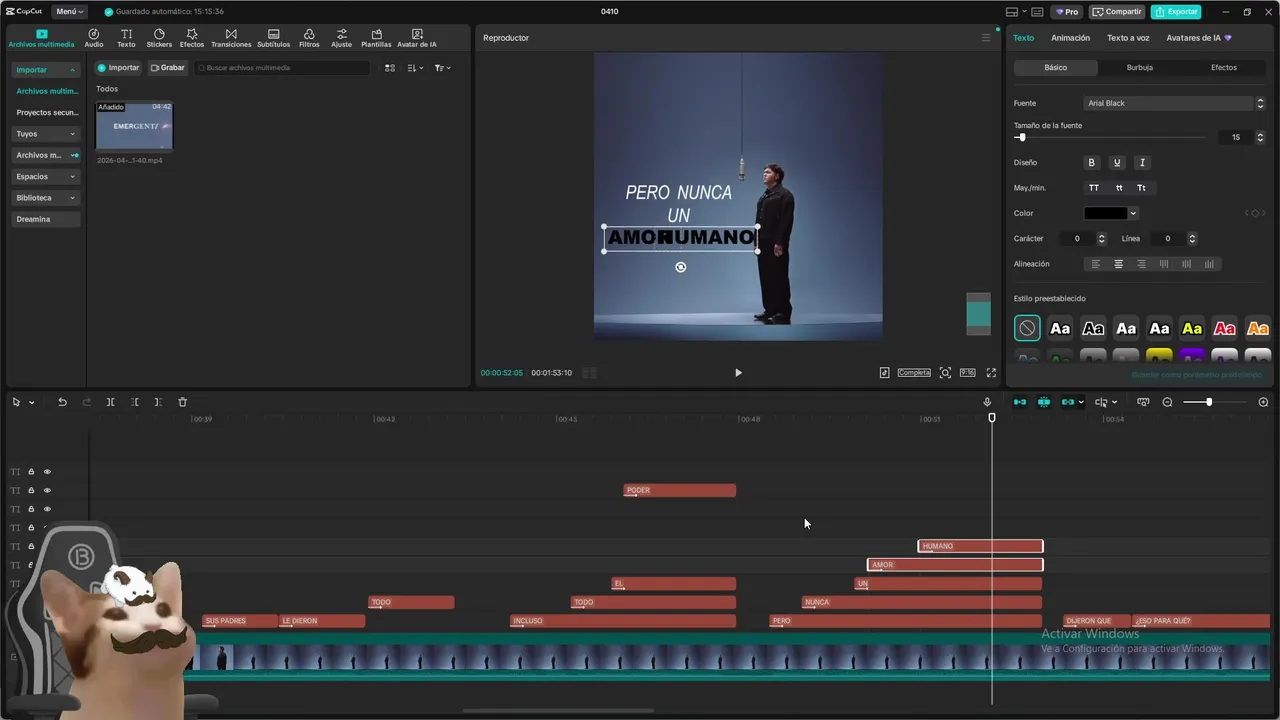Set text to all lowercase (tt)
This screenshot has height=720, width=1280.
pos(1118,188)
